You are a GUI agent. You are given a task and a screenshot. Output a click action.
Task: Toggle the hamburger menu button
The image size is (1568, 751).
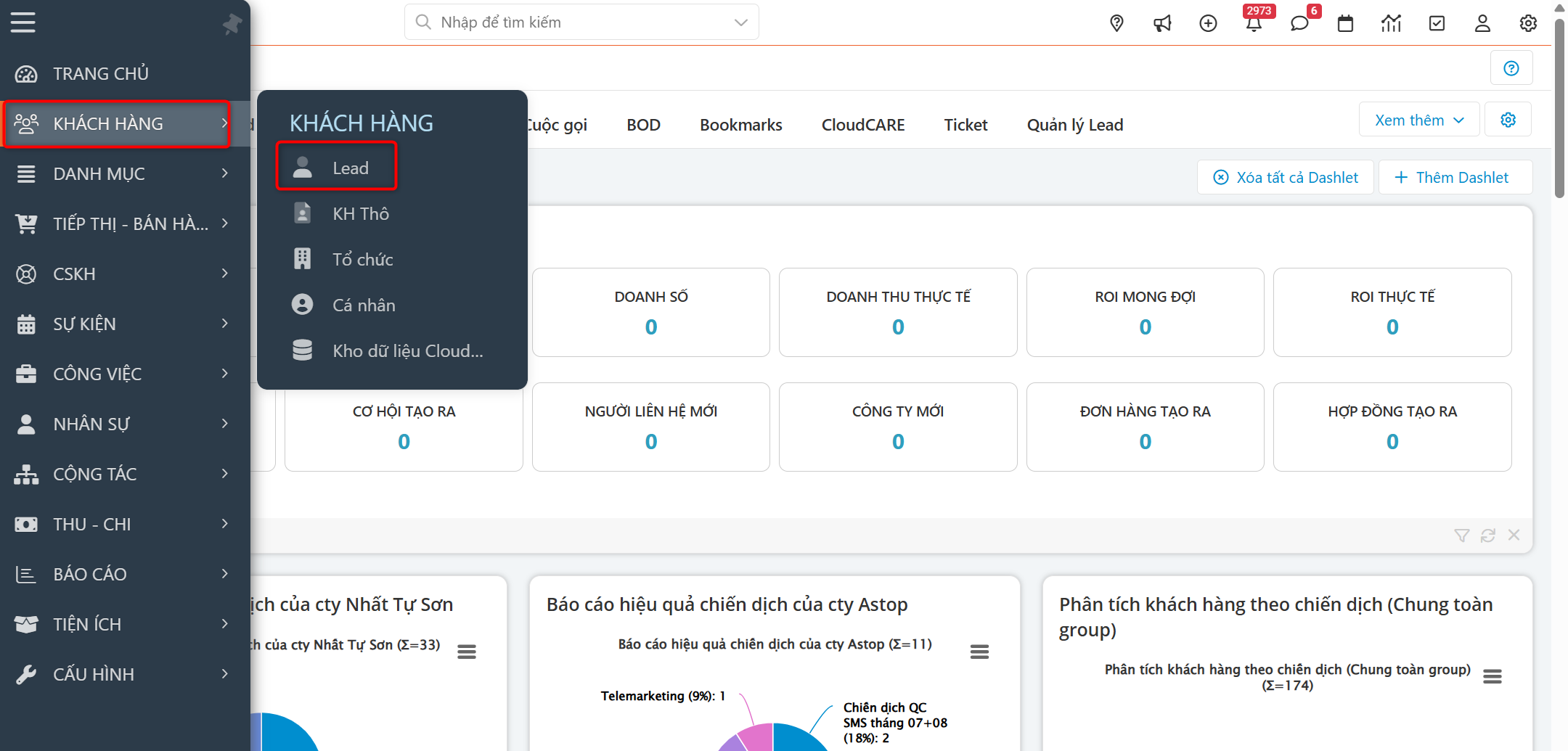[23, 22]
